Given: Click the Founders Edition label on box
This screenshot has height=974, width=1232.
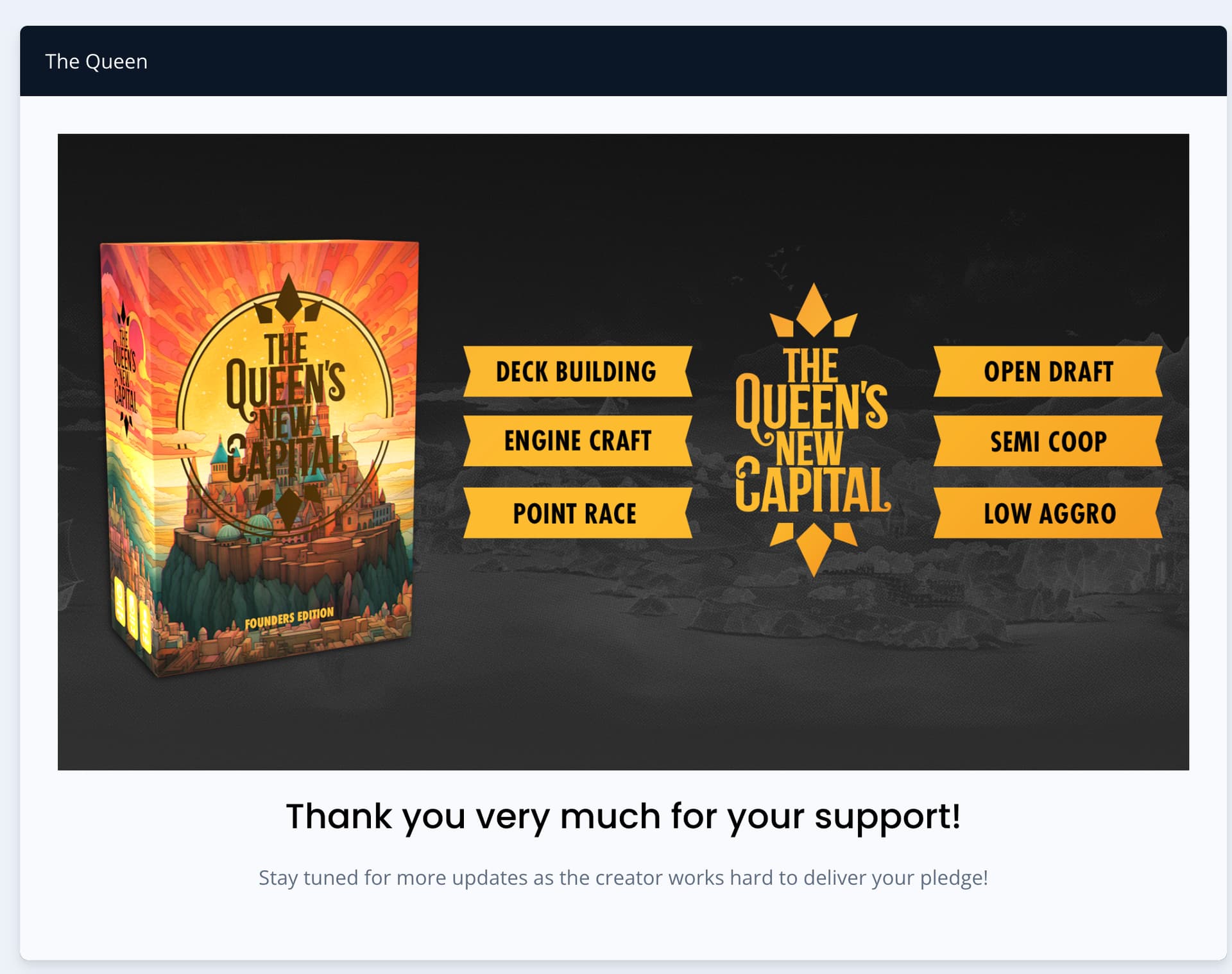Looking at the screenshot, I should (x=289, y=618).
